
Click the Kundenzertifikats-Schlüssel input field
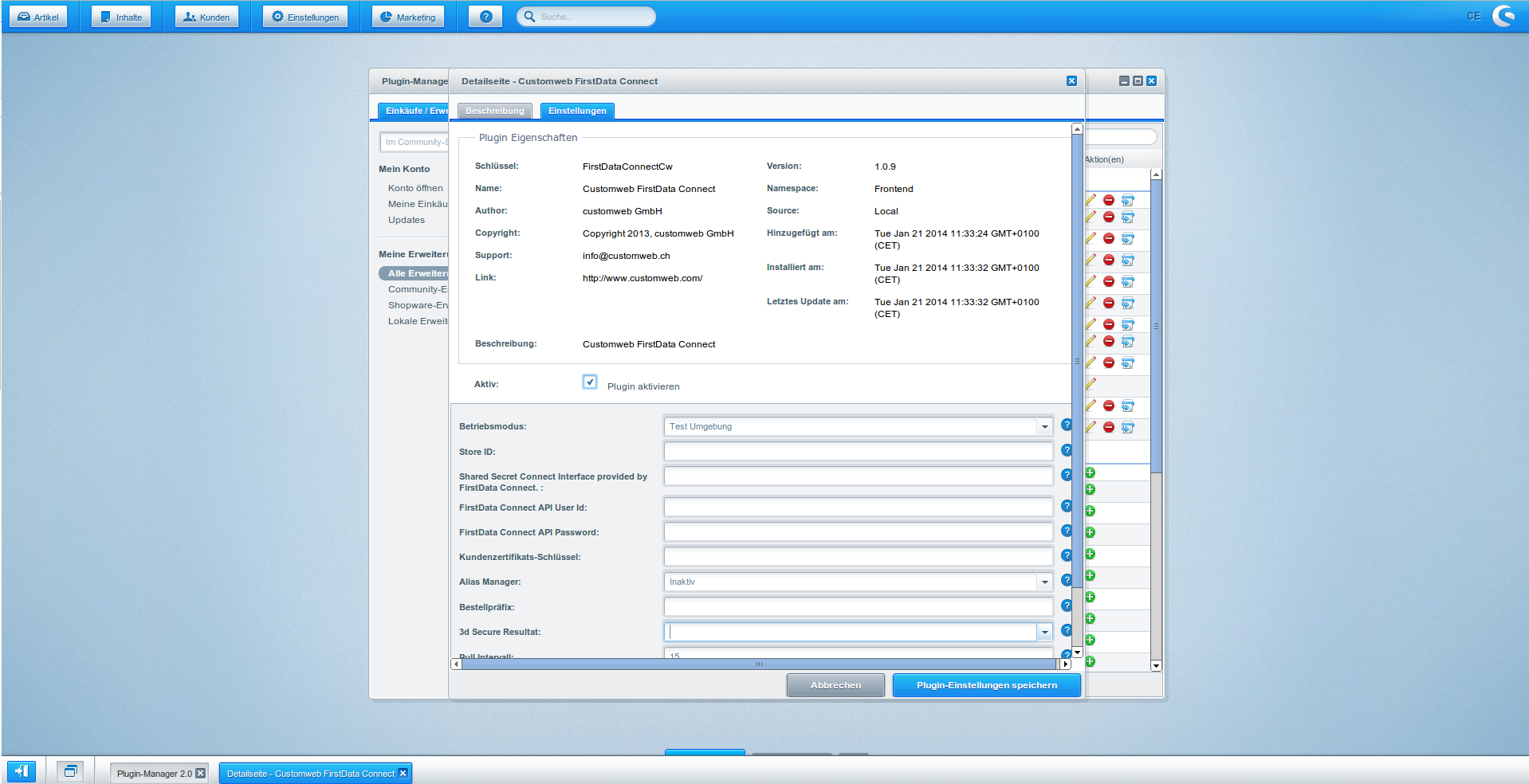pos(858,557)
